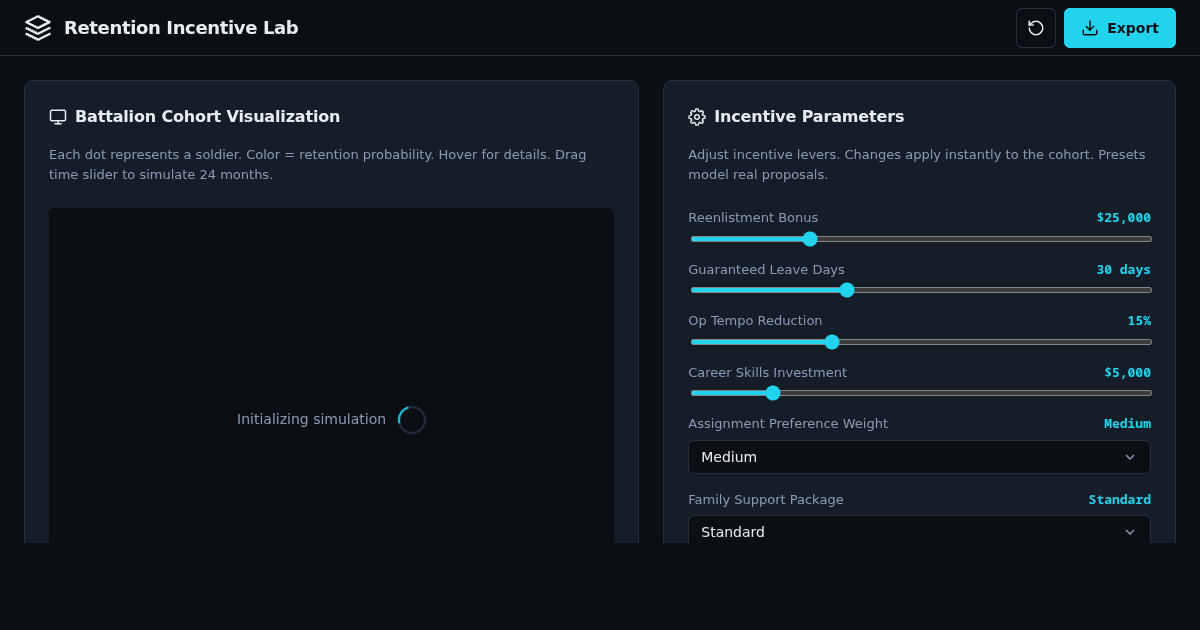Click the Assignment Preference Weight label
The image size is (1200, 630).
[x=788, y=424]
